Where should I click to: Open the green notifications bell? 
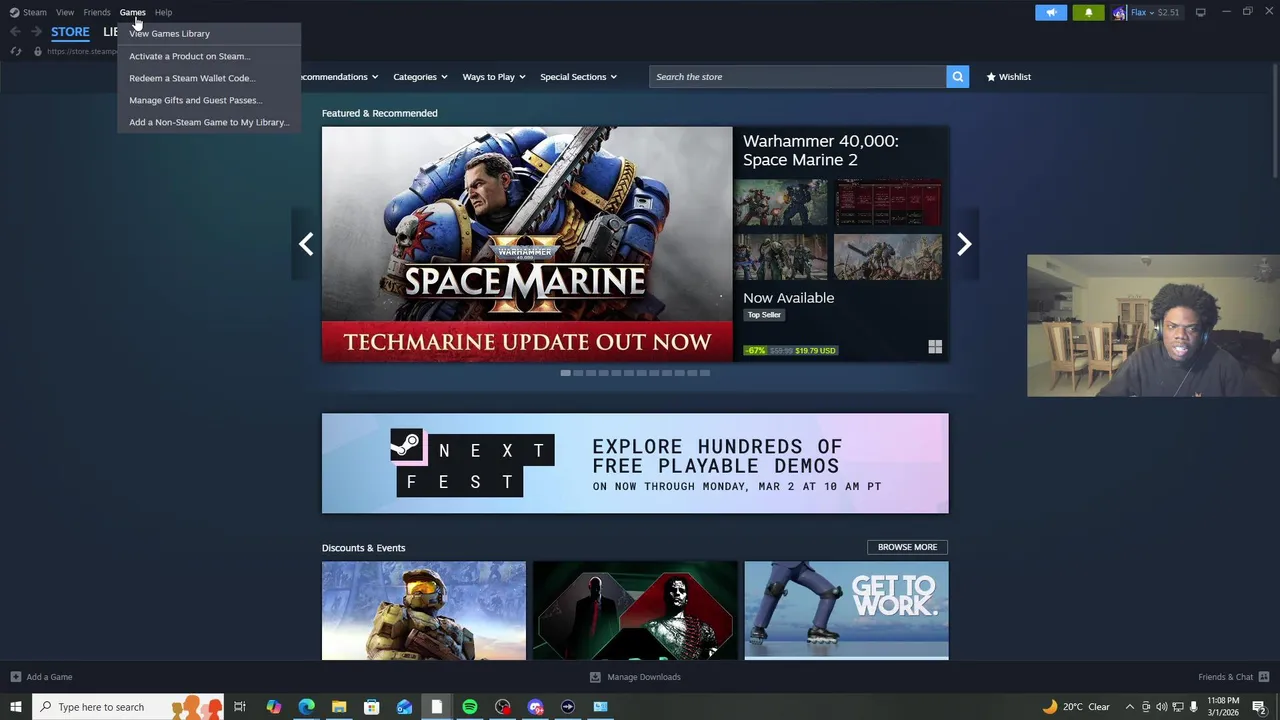point(1088,12)
